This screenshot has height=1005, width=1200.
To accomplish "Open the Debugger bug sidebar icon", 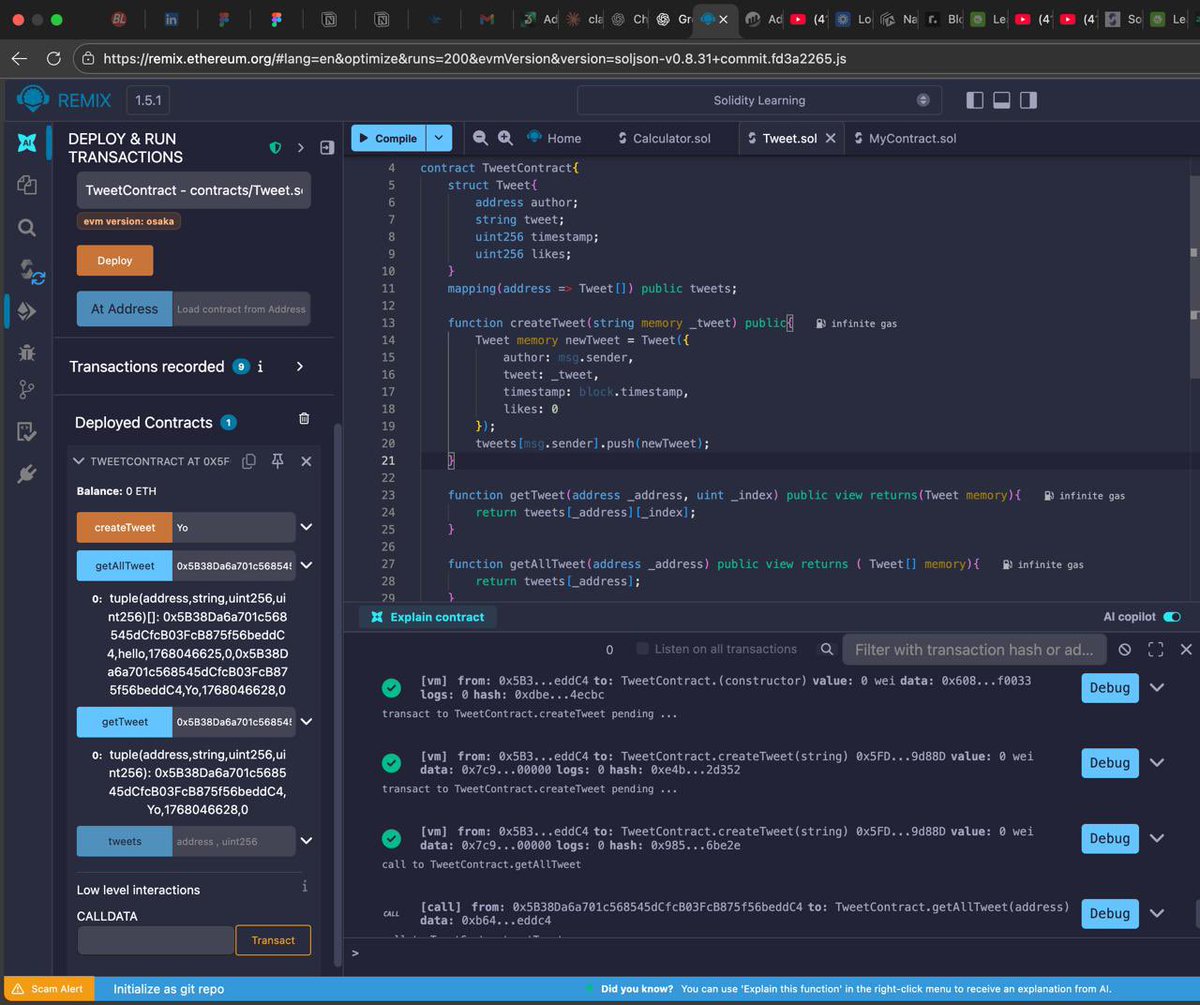I will [x=27, y=351].
